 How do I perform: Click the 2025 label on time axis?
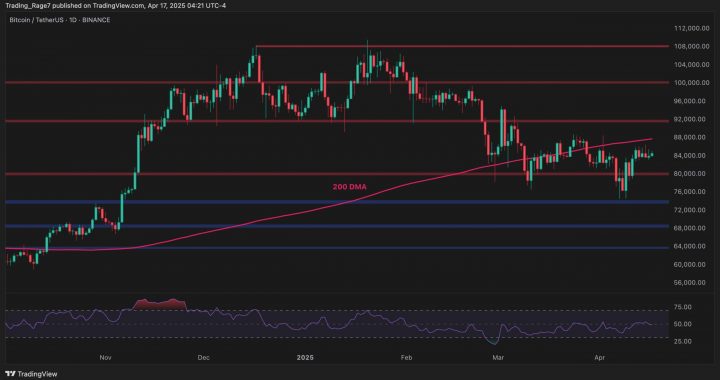[305, 357]
